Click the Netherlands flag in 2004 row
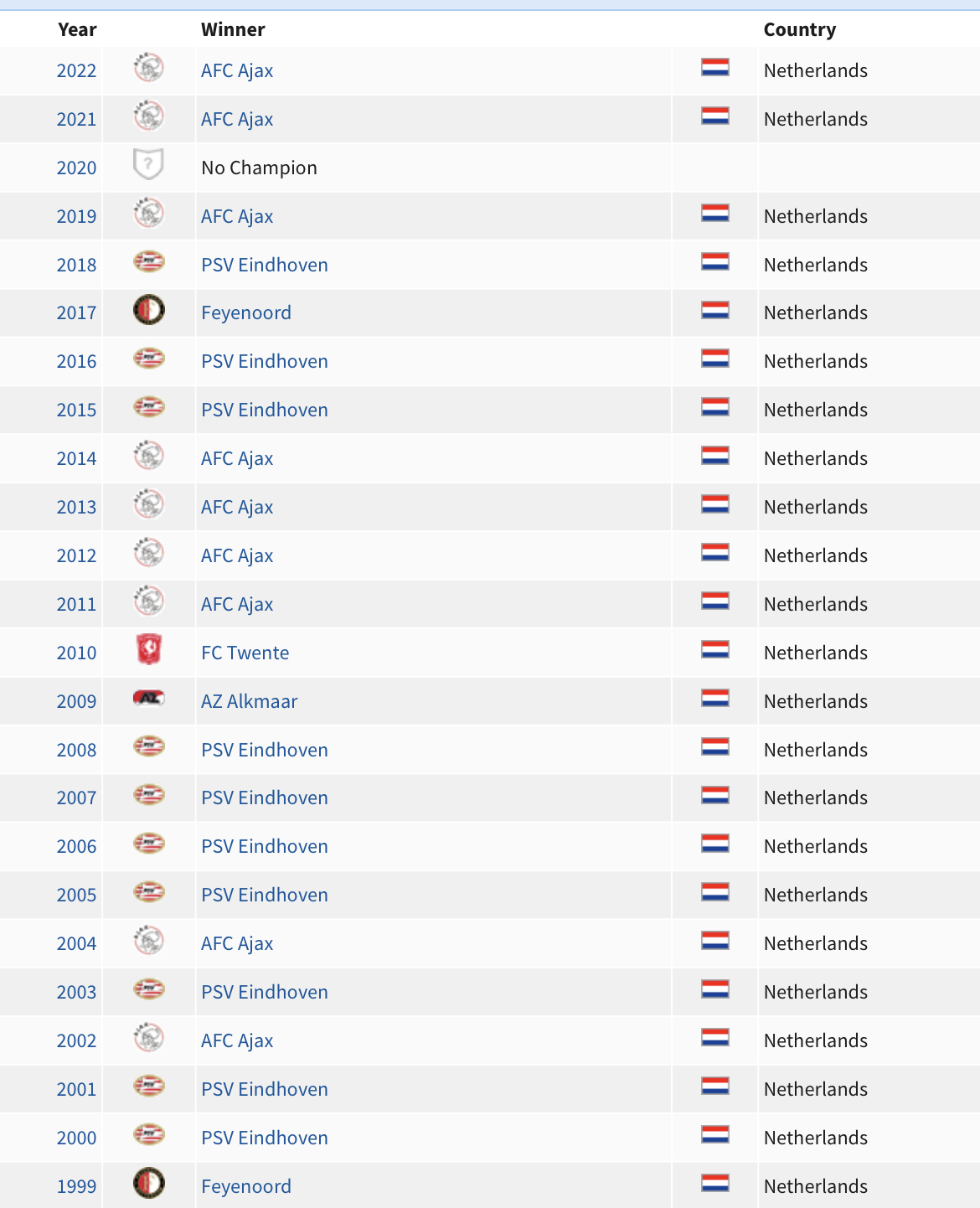Viewport: 980px width, 1208px height. (x=715, y=940)
